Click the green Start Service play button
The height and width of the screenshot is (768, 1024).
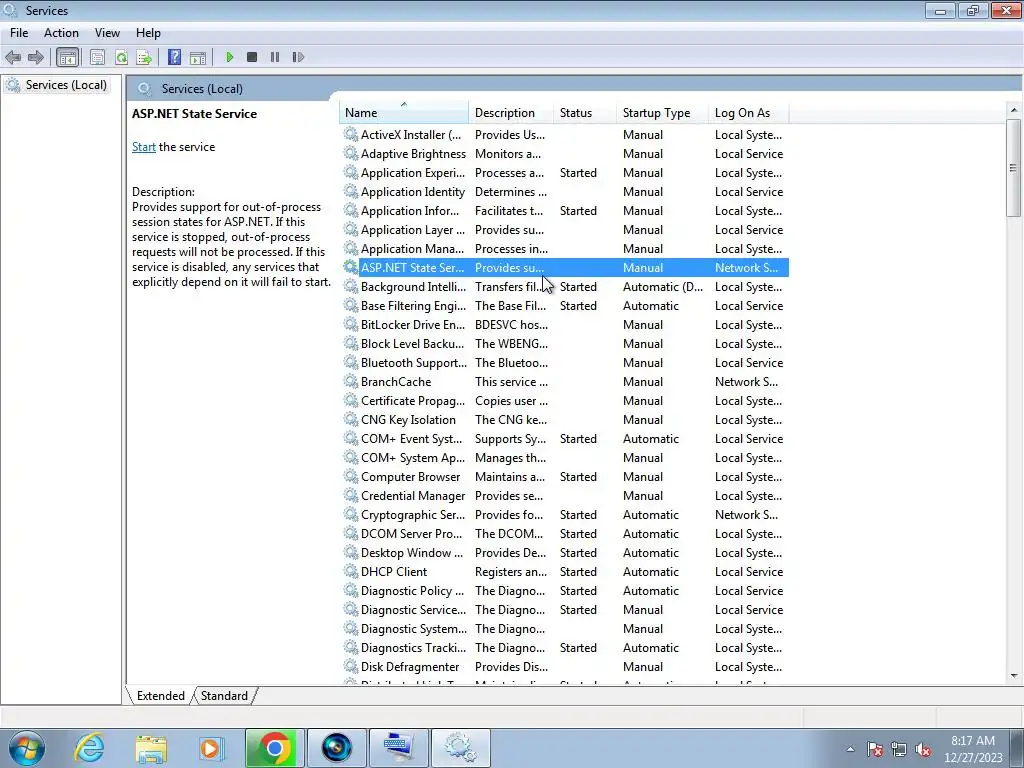click(x=229, y=57)
